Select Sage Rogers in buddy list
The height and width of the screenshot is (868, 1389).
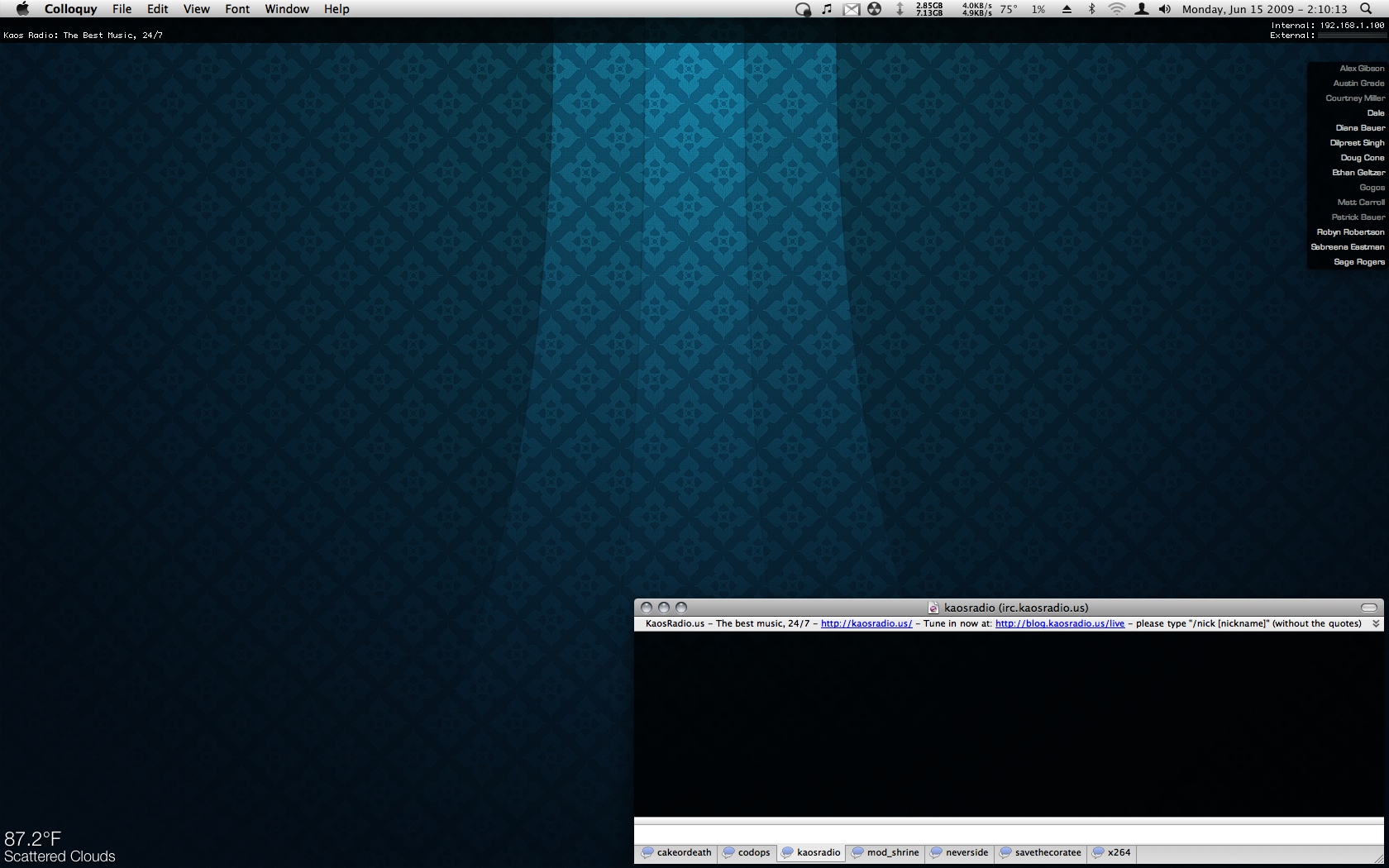tap(1359, 262)
